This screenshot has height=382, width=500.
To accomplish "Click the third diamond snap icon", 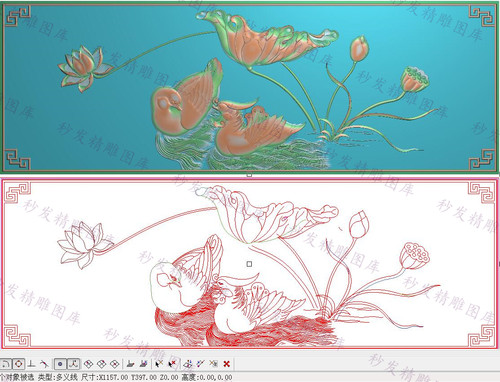I will pos(114,364).
